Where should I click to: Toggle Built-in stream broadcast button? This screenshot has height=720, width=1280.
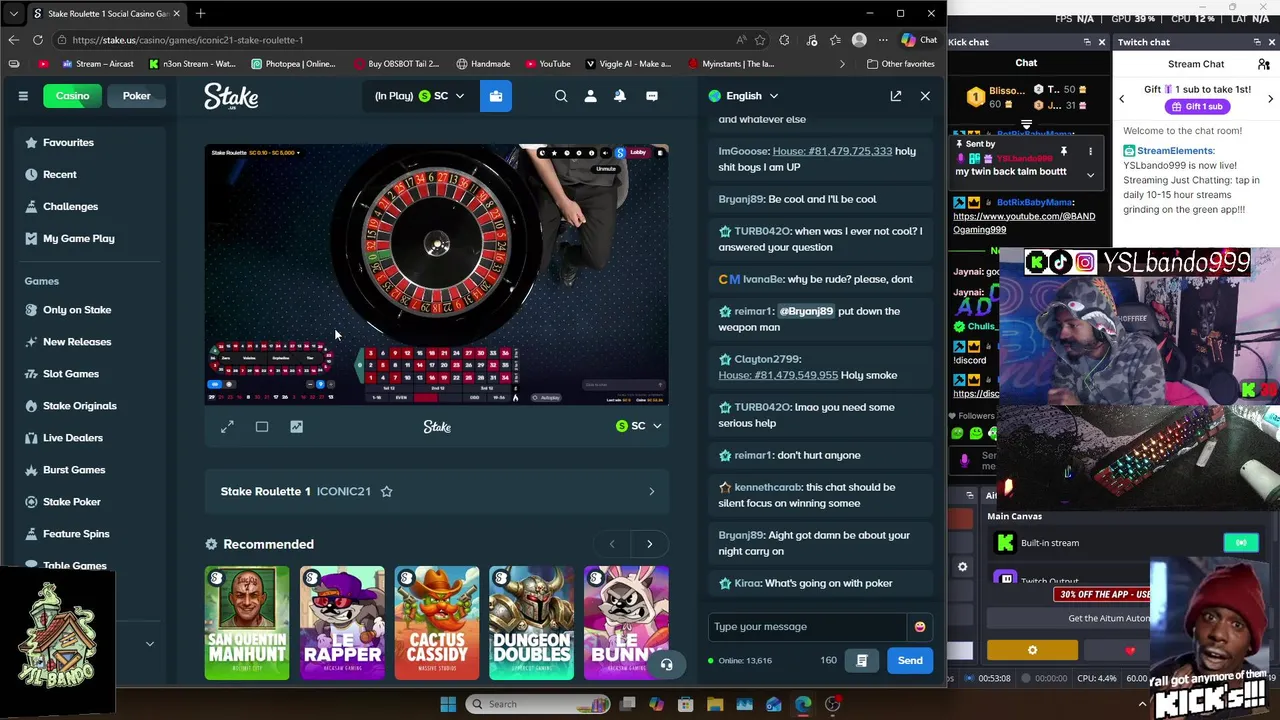tap(1241, 543)
